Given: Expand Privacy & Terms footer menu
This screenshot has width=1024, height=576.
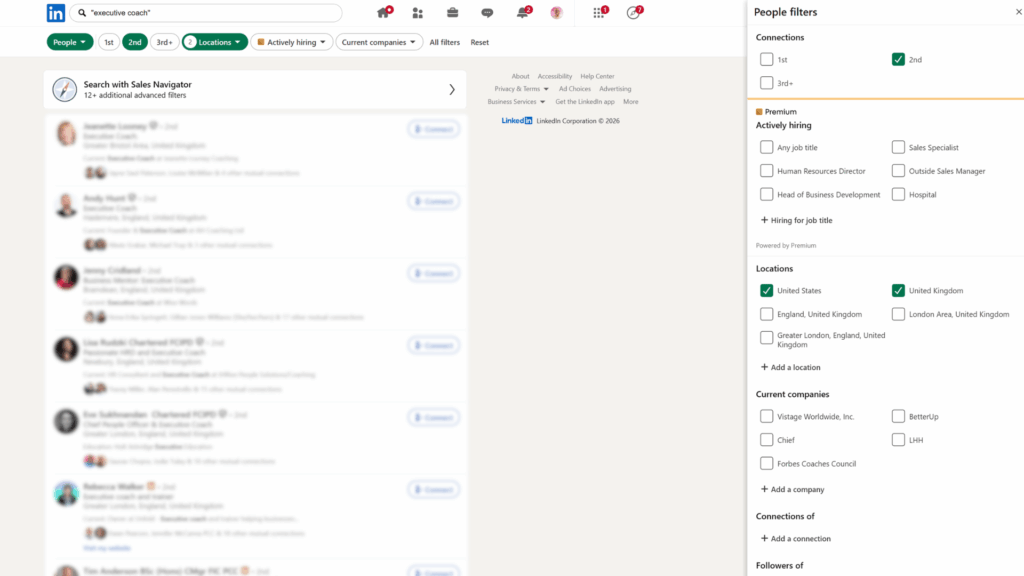Looking at the screenshot, I should click(x=521, y=89).
